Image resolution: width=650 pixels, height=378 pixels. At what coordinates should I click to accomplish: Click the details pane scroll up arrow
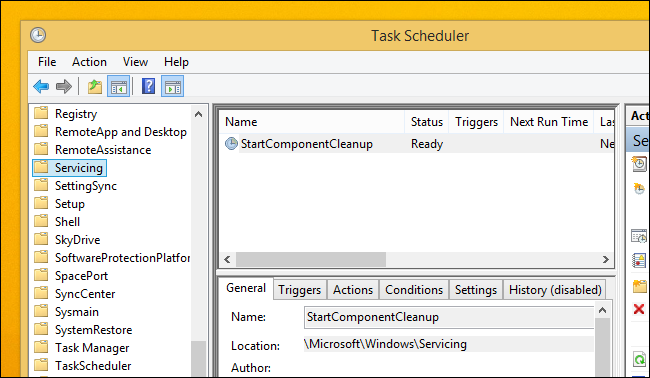pyautogui.click(x=603, y=310)
